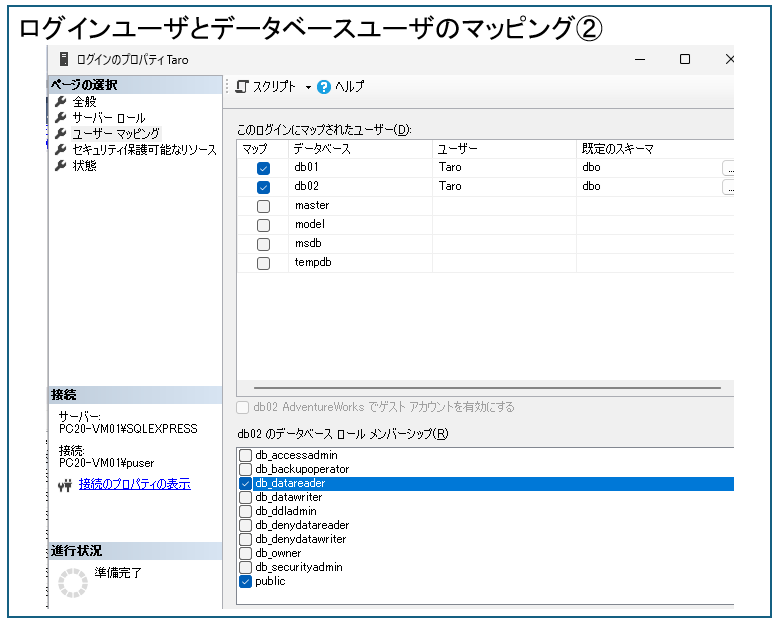Click the schema browse button for db01
Viewport: 777px width, 622px height.
pos(728,169)
